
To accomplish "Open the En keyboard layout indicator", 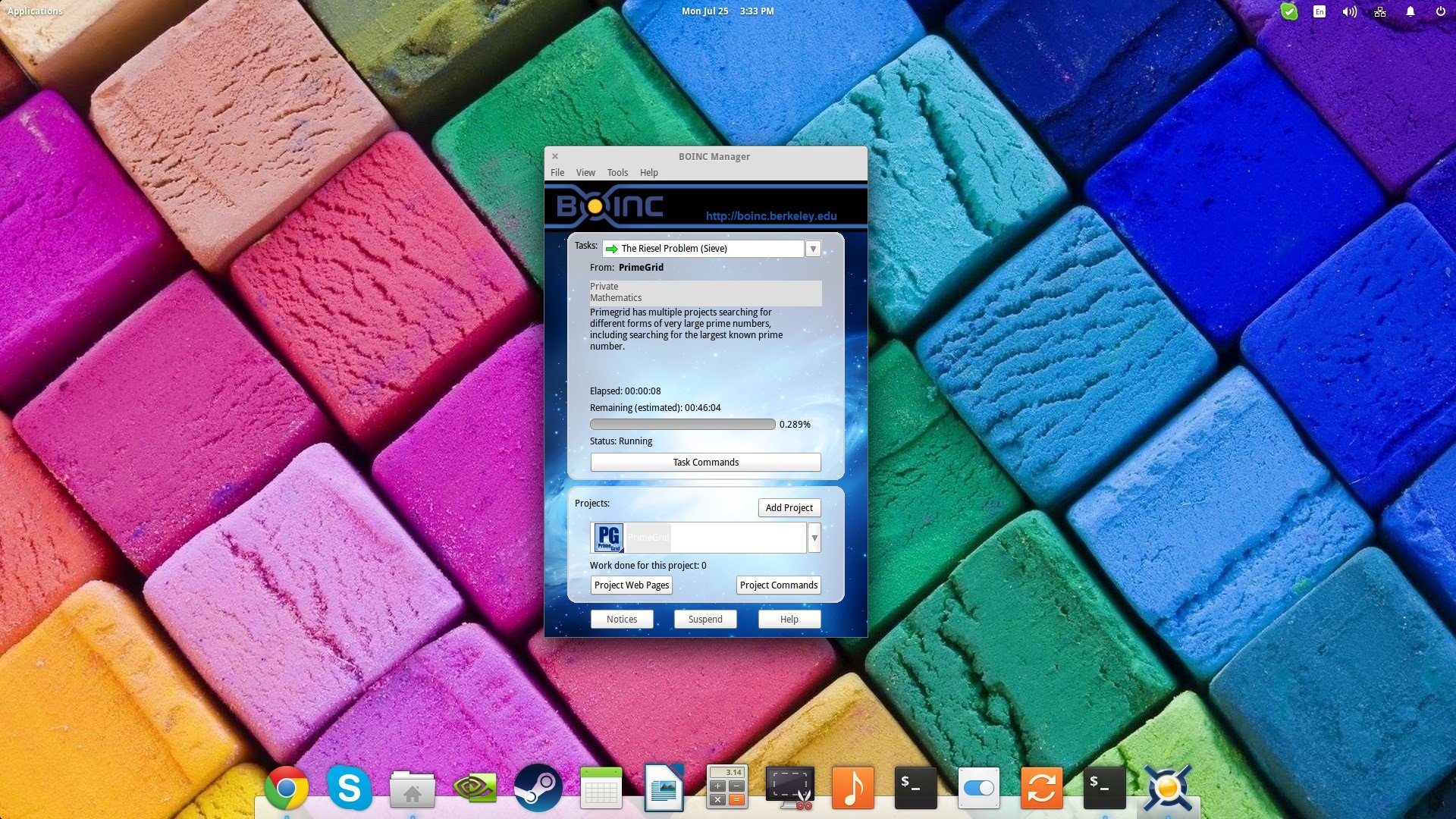I will pyautogui.click(x=1319, y=11).
